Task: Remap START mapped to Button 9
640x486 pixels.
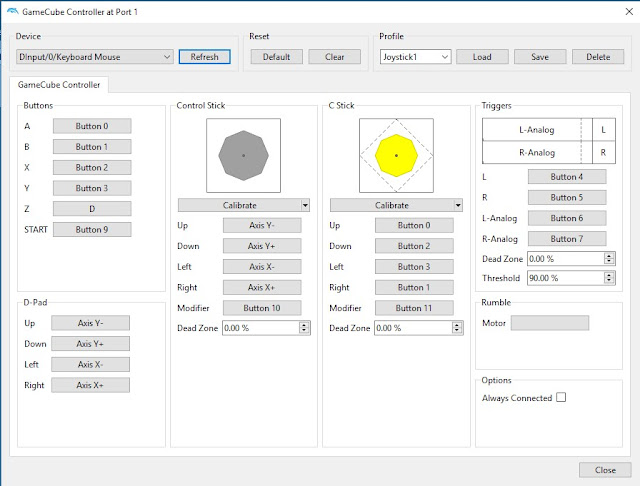Action: point(92,229)
